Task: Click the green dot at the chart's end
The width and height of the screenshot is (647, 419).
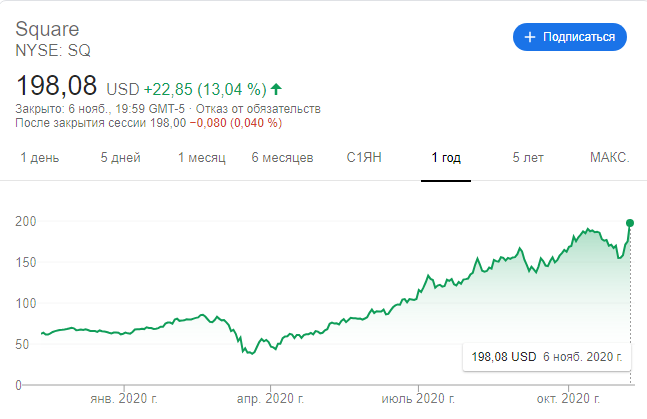Action: [x=630, y=222]
